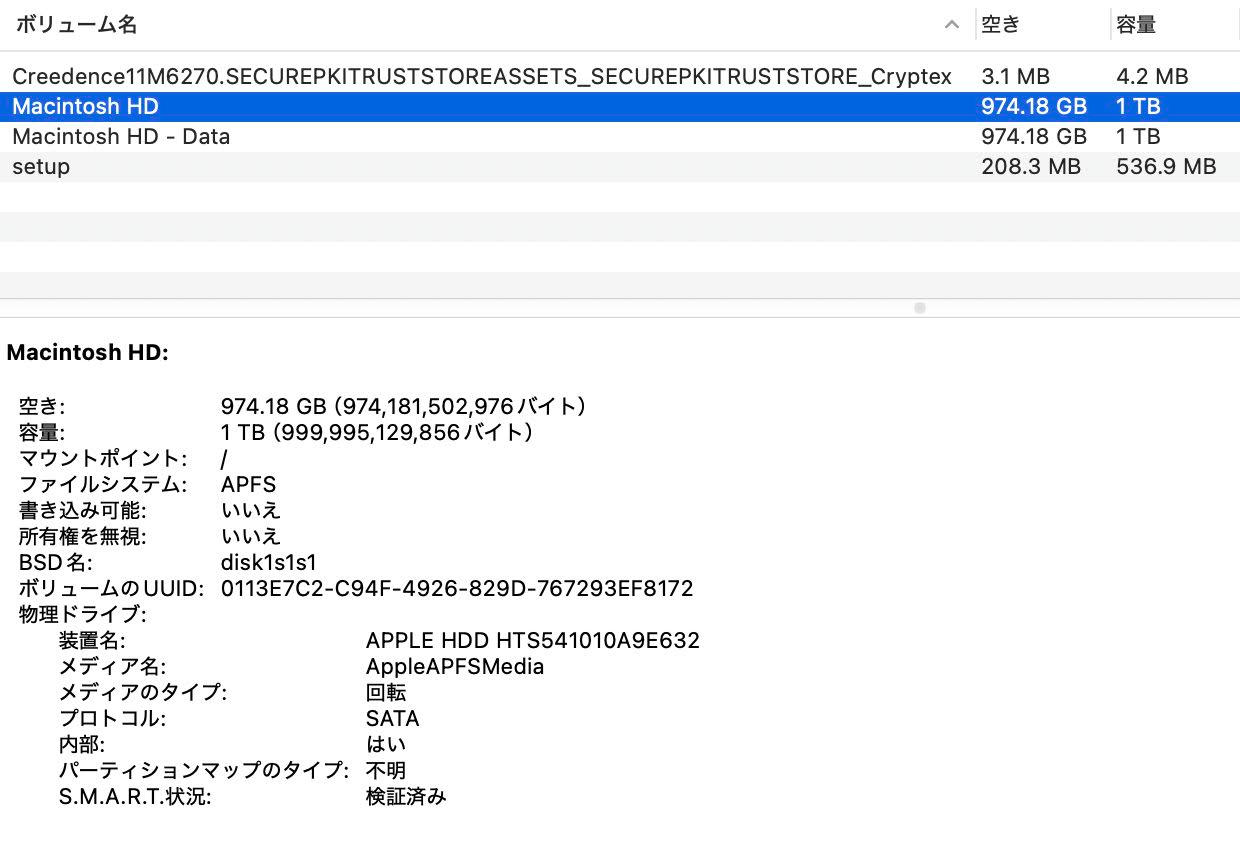Sort by the 空き column header

pyautogui.click(x=1000, y=25)
